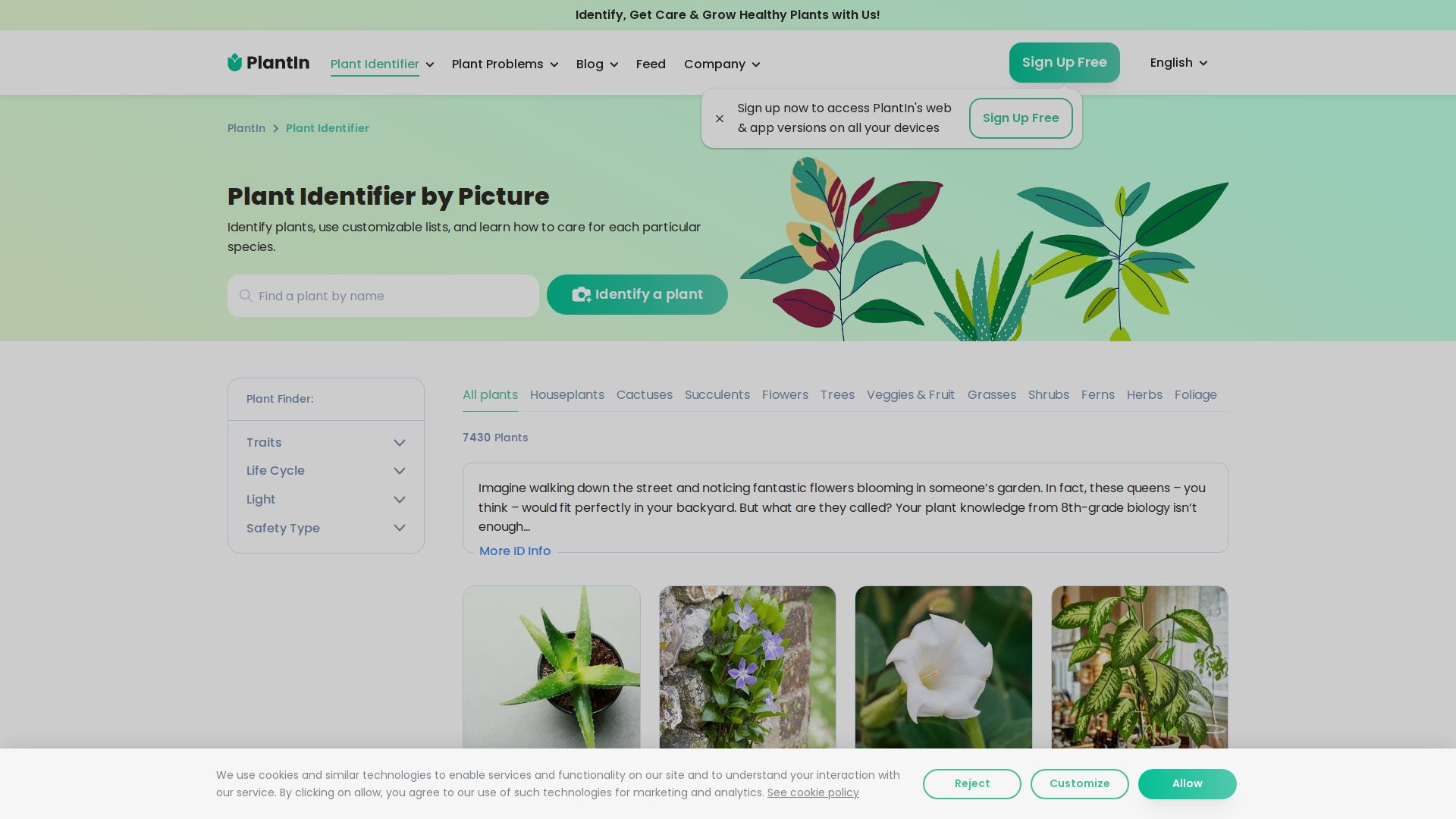This screenshot has width=1456, height=819.
Task: Click the magnifier icon in search field
Action: click(x=246, y=296)
